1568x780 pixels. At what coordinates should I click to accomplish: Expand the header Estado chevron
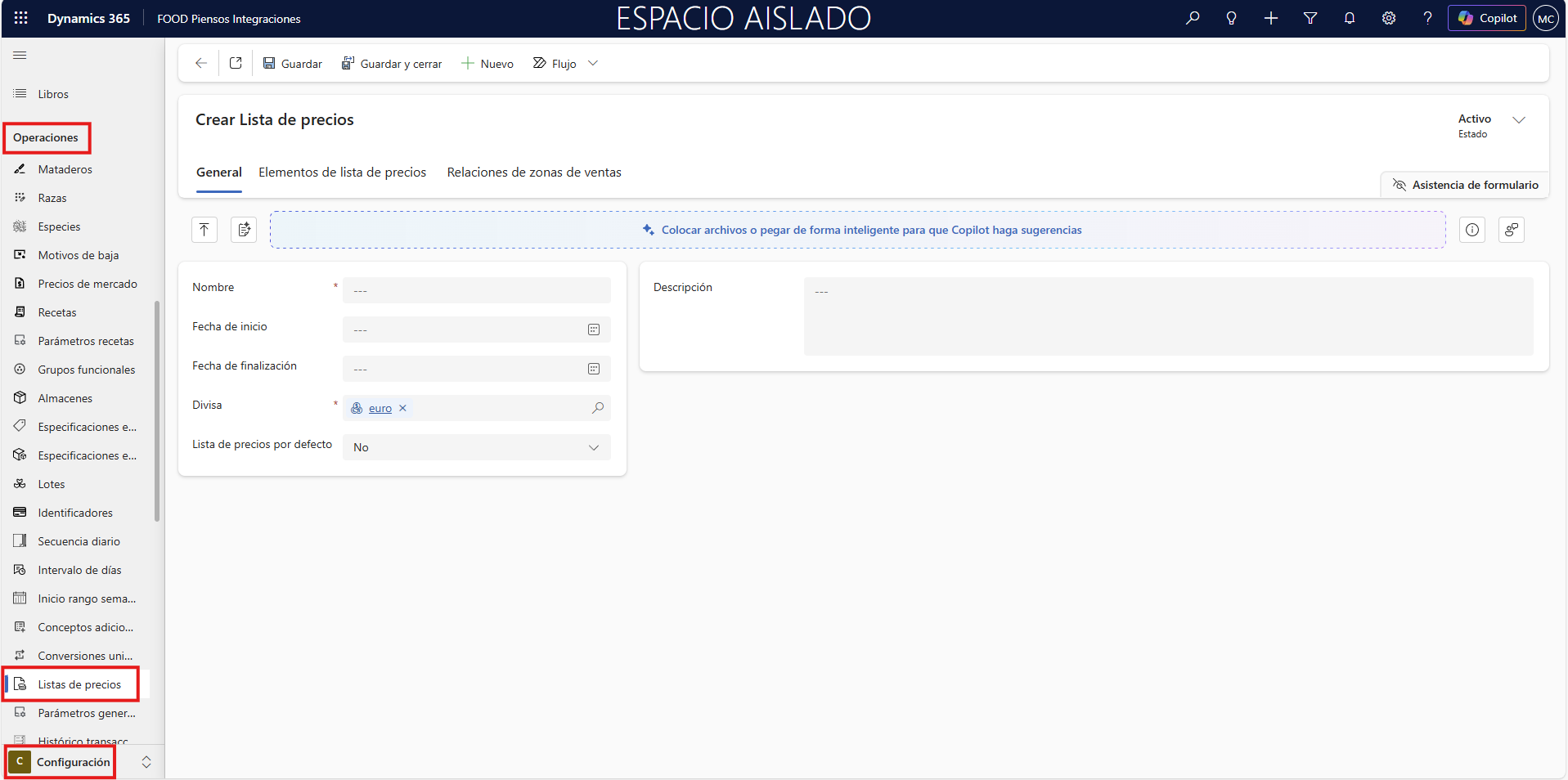pyautogui.click(x=1519, y=120)
